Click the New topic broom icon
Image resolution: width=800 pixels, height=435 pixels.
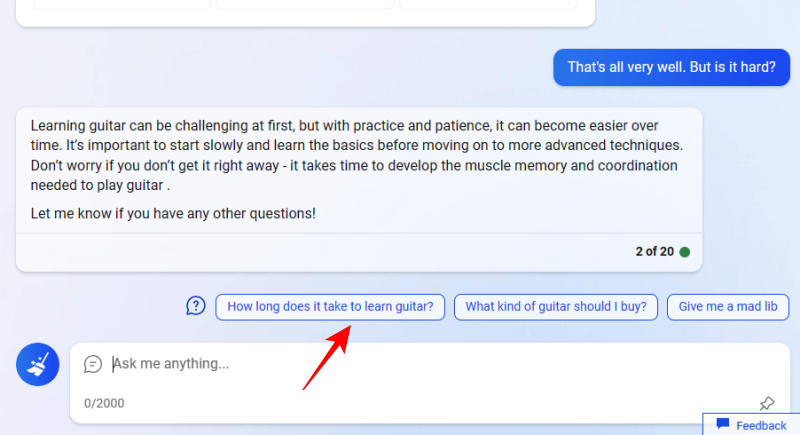coord(37,364)
